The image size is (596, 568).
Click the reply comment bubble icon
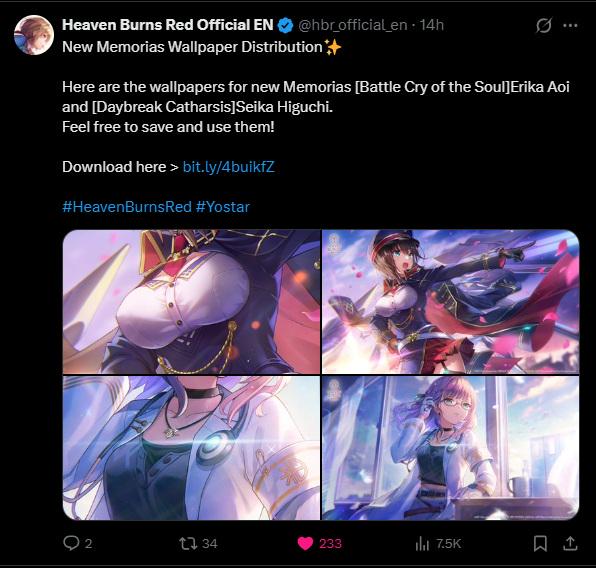point(71,543)
